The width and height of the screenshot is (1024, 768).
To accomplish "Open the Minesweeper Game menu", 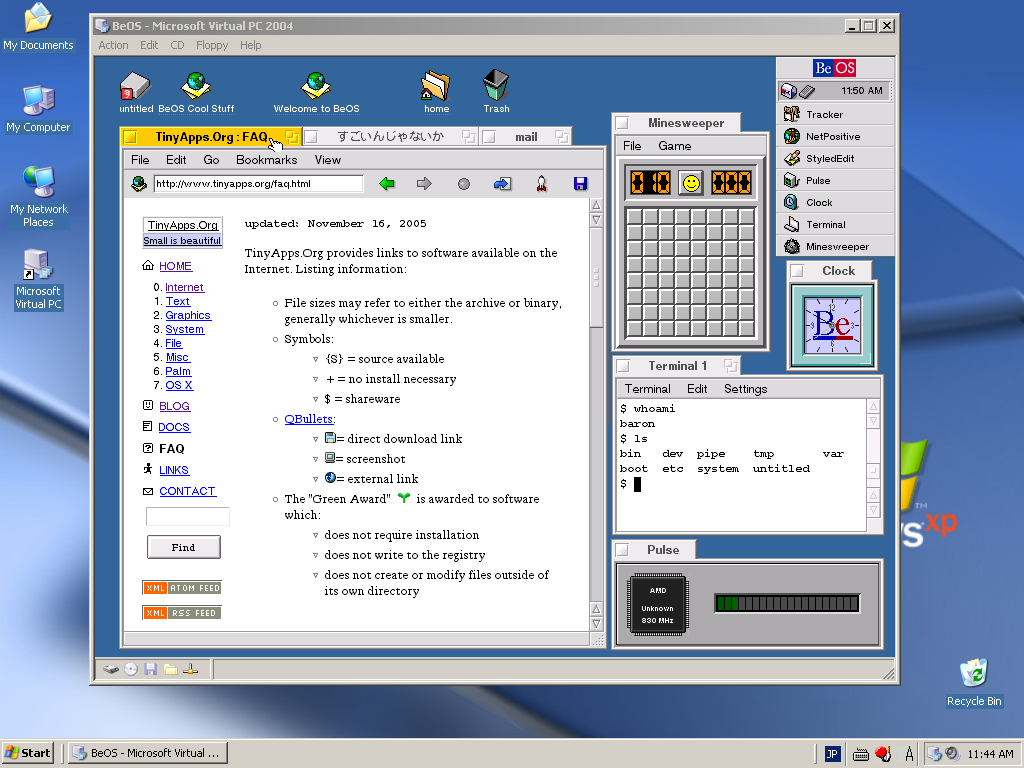I will click(675, 146).
